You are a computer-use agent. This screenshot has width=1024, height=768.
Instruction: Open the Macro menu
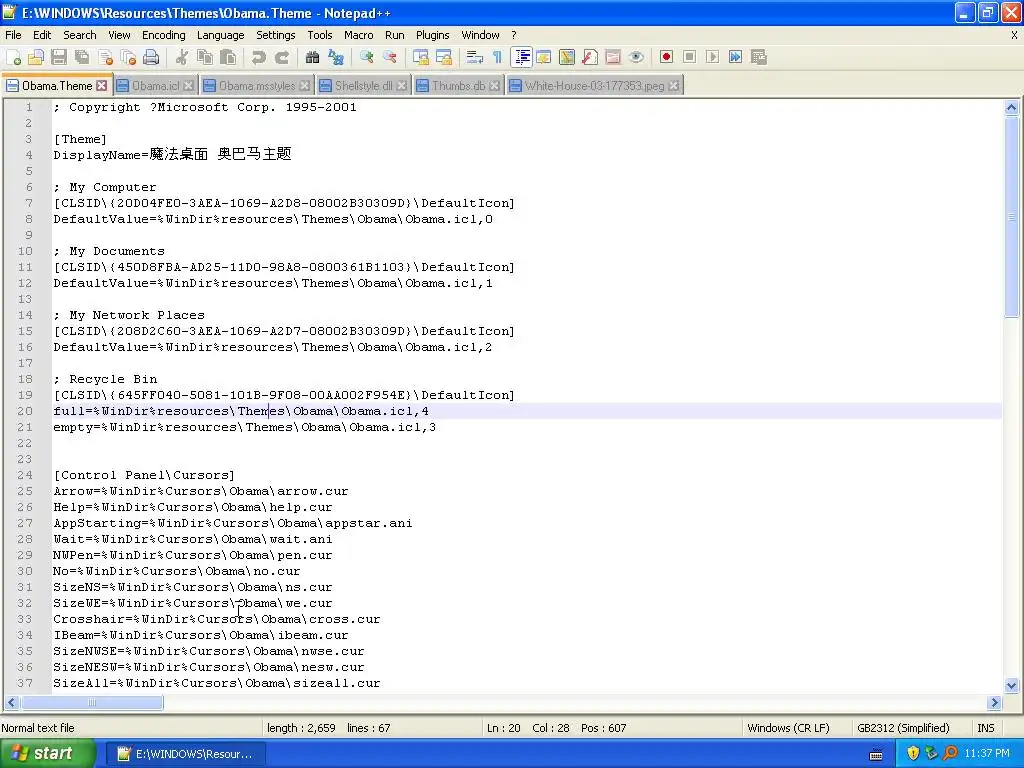[x=359, y=35]
